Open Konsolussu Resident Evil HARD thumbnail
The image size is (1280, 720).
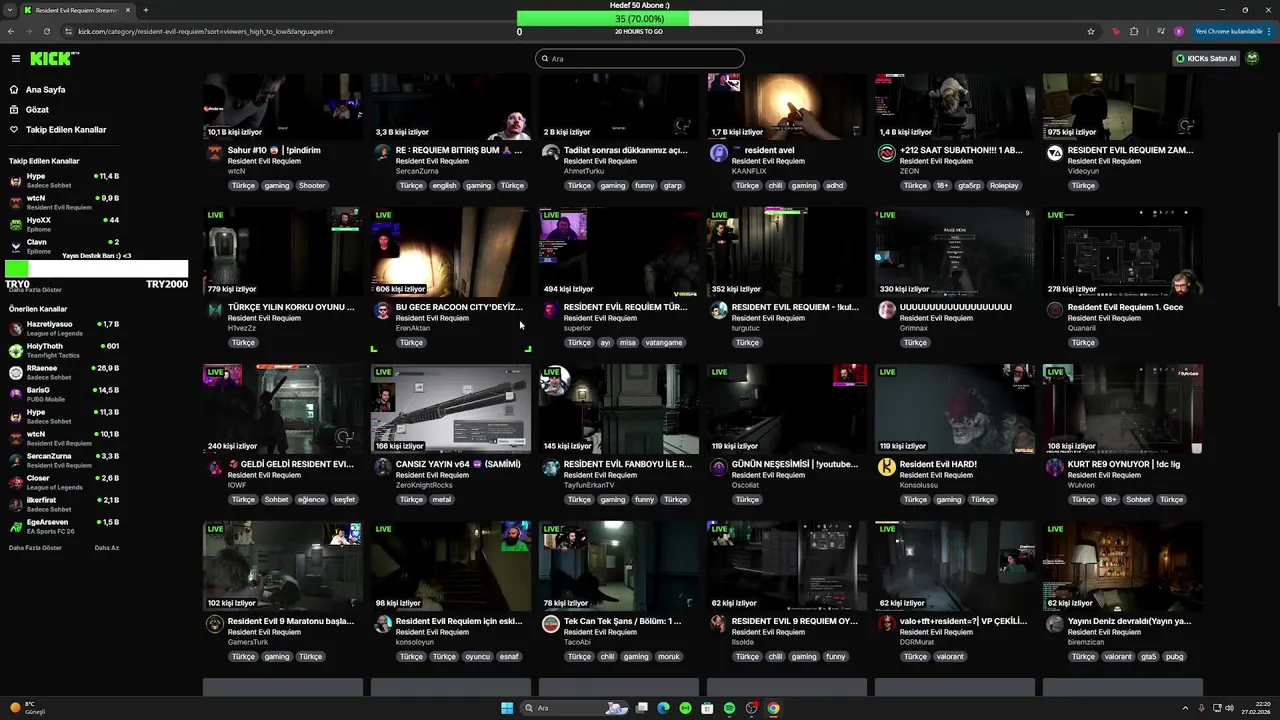(955, 409)
